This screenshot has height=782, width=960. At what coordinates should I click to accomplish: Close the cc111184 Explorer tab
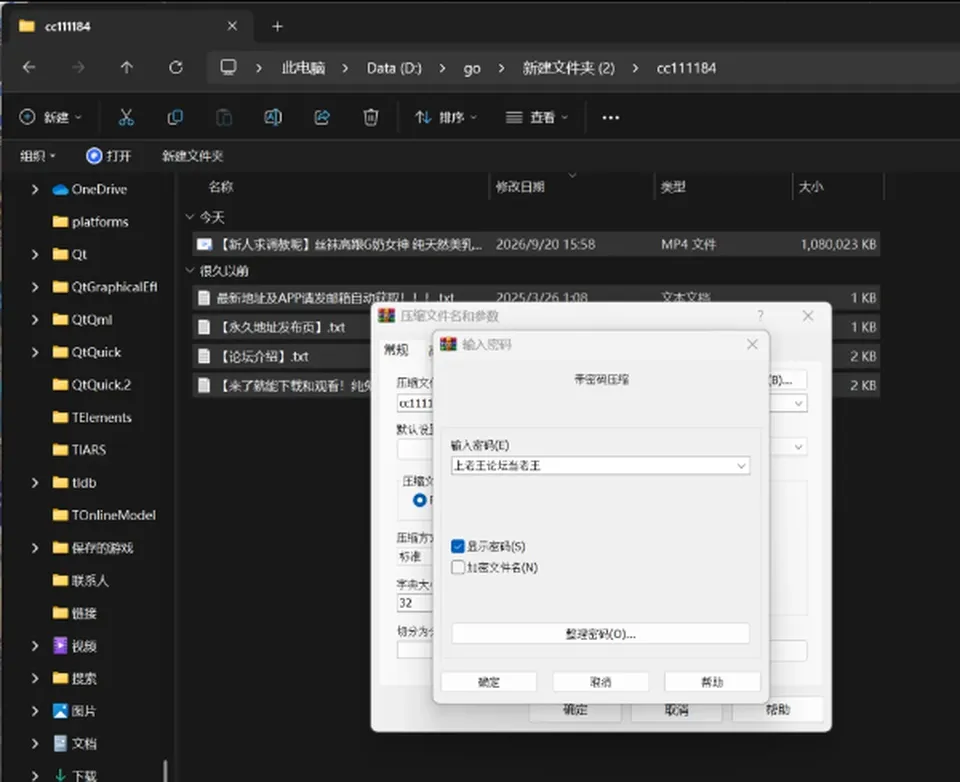232,26
